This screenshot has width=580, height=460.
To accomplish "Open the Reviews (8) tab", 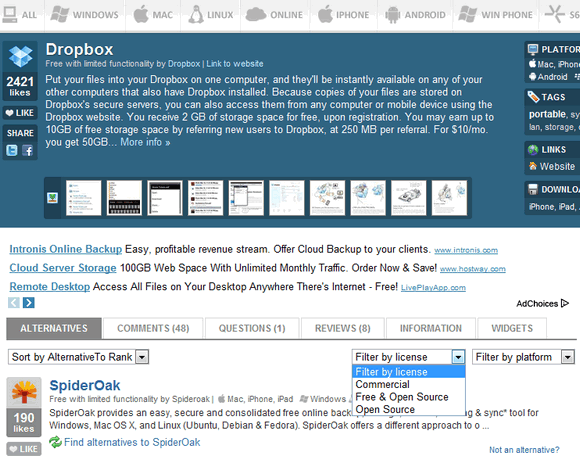I will coord(343,328).
